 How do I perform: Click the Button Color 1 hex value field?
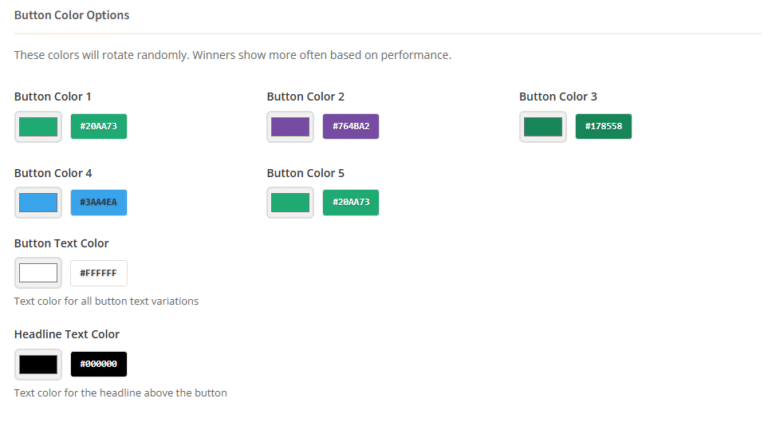(99, 127)
